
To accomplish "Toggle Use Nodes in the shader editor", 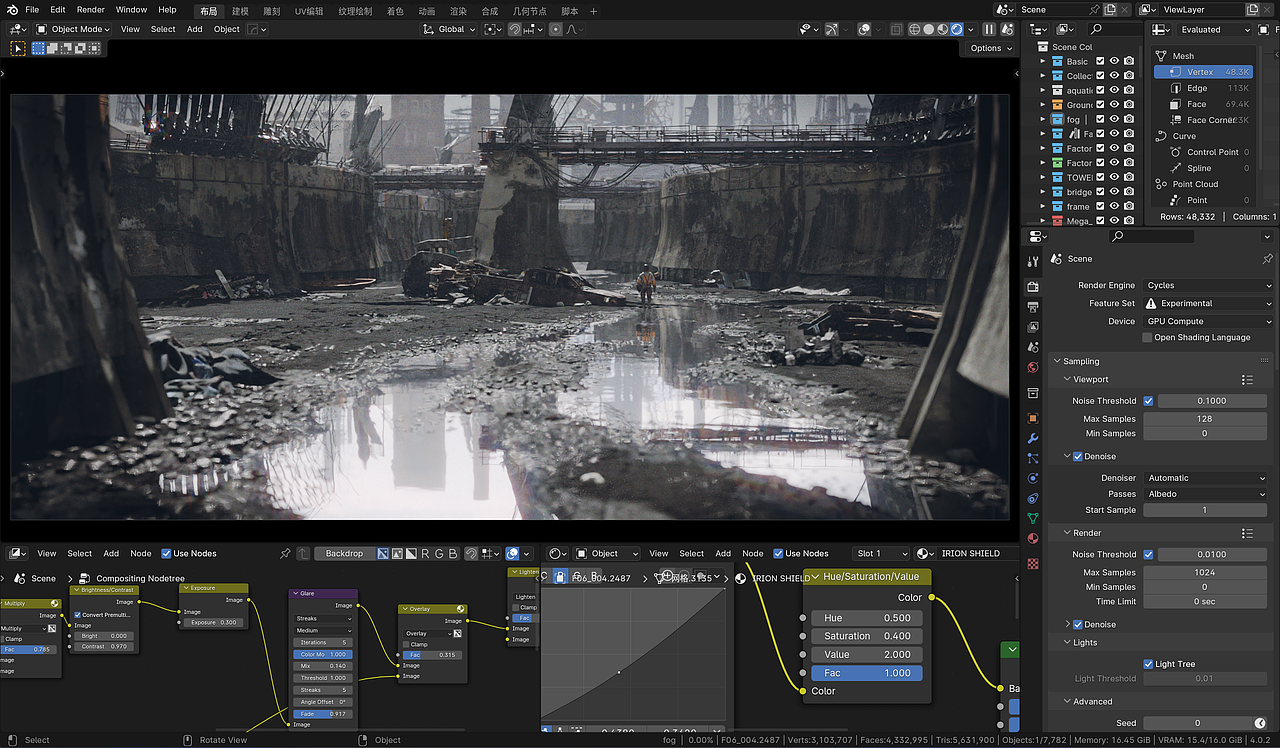I will click(x=778, y=553).
